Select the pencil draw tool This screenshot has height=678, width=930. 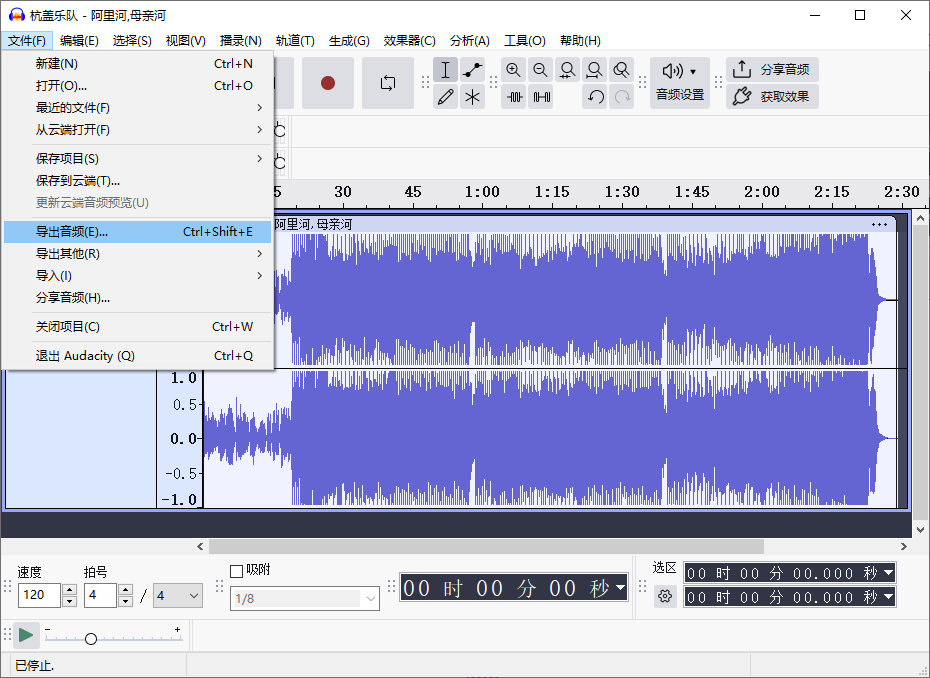click(446, 97)
